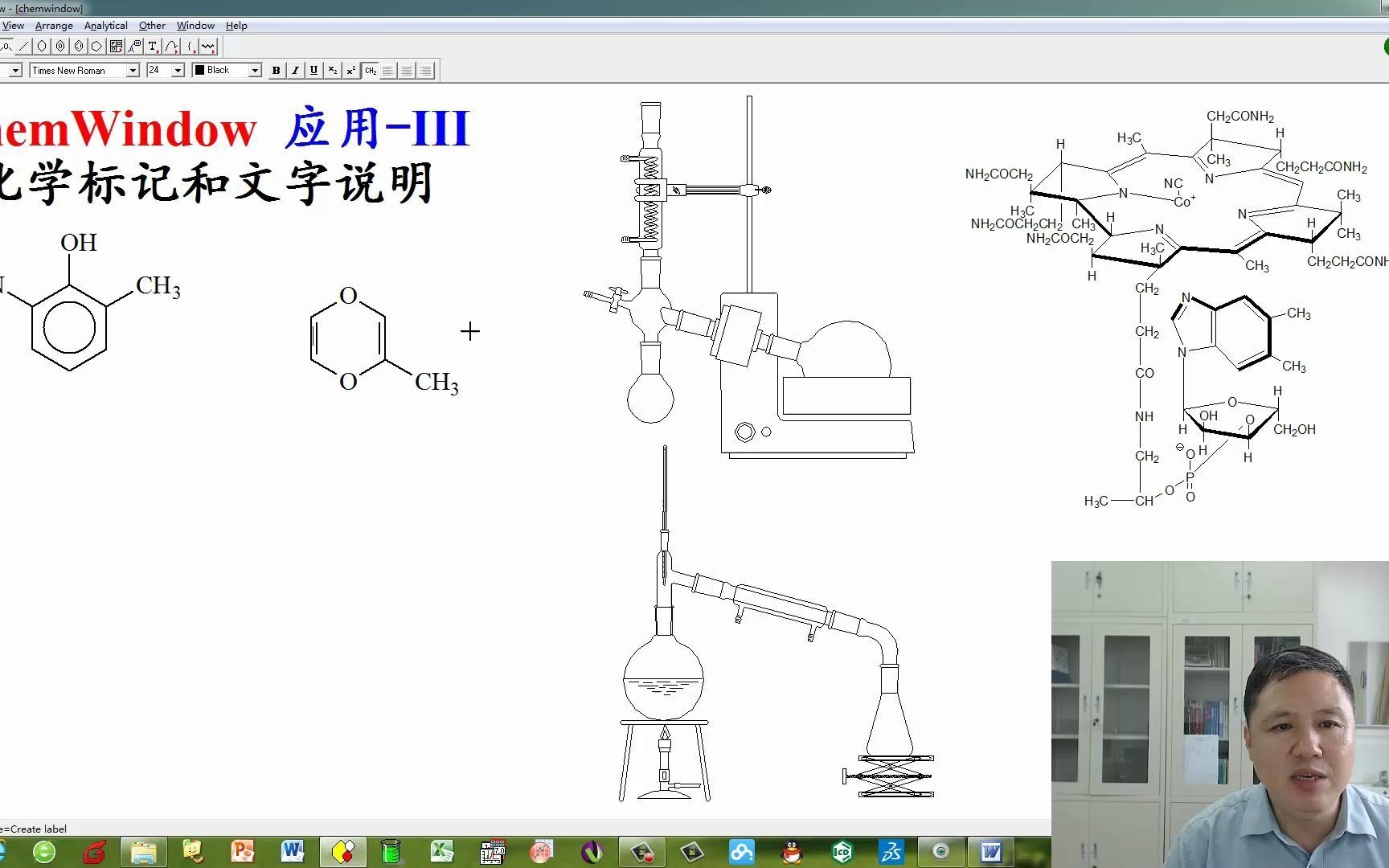Screen dimensions: 1389x868
Task: Toggle superscript formatting
Action: pos(350,71)
